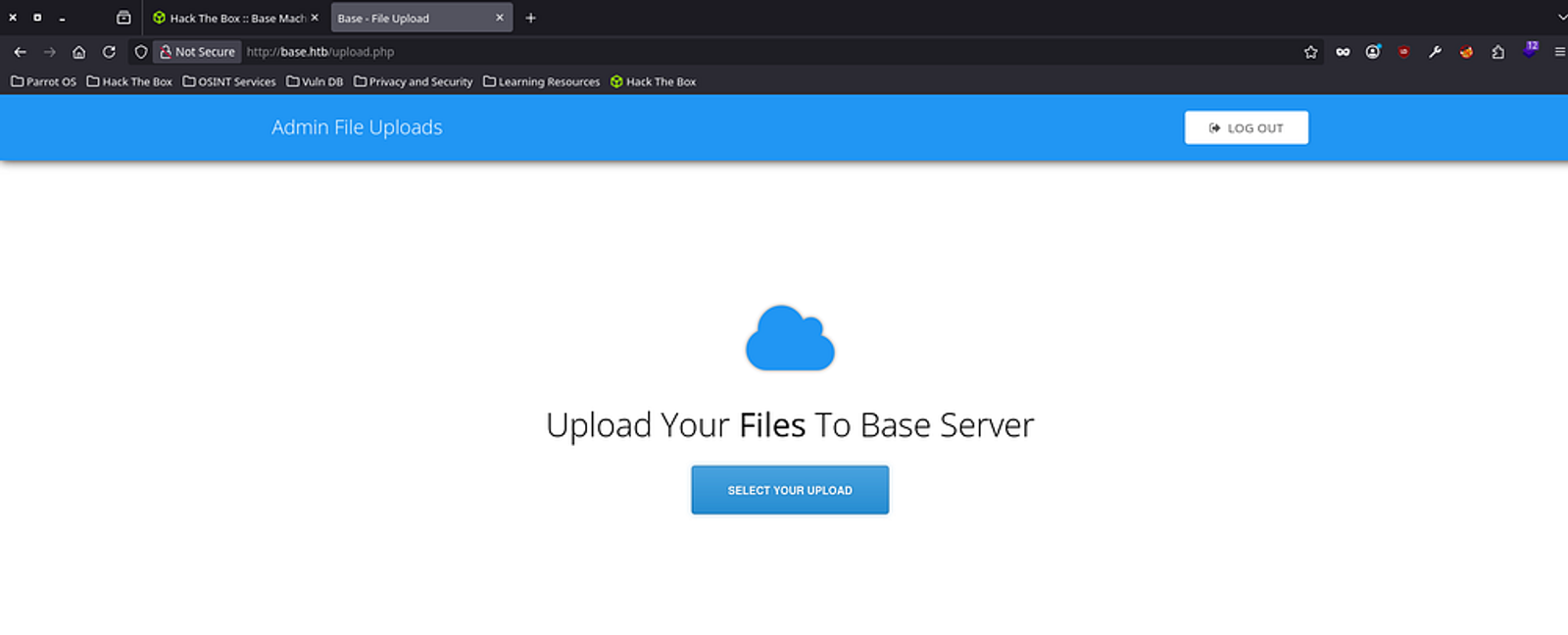Open the private browsing mask icon

(x=1343, y=52)
